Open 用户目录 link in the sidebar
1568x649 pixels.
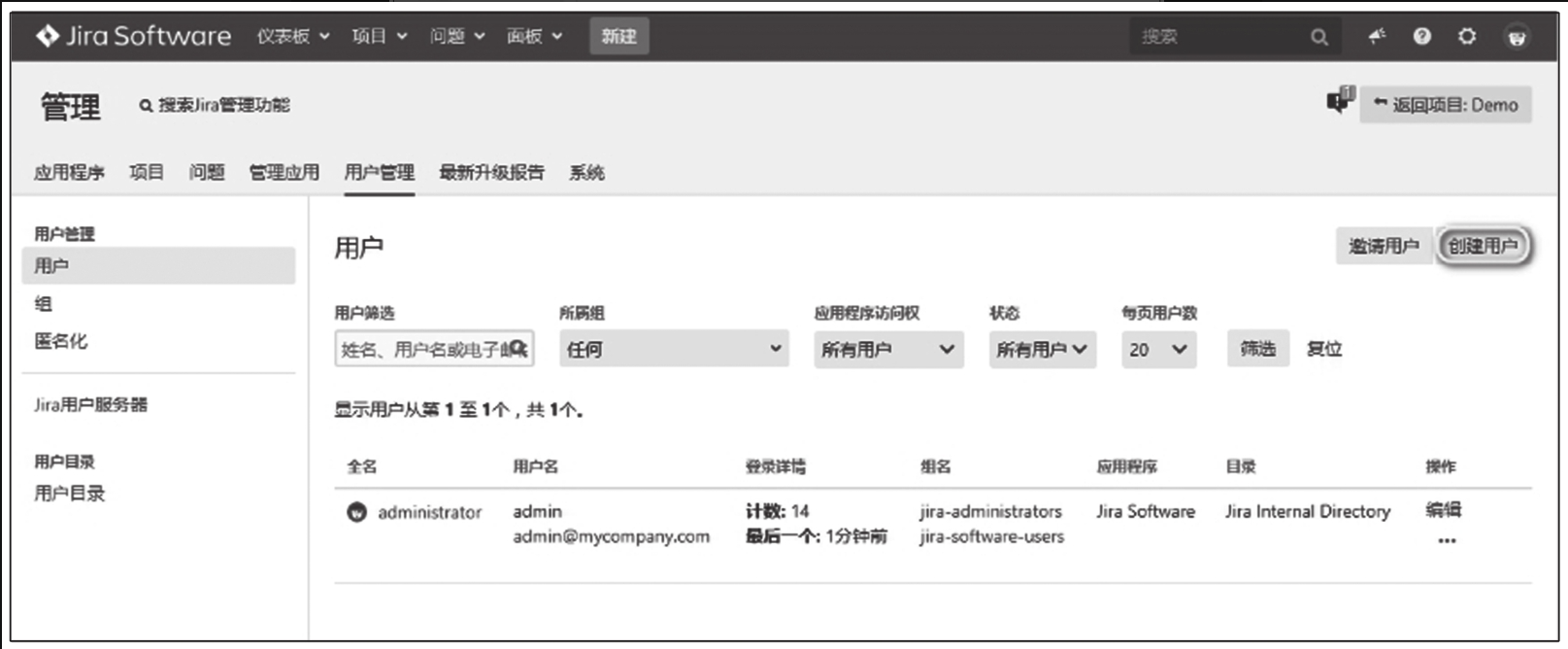pos(70,494)
